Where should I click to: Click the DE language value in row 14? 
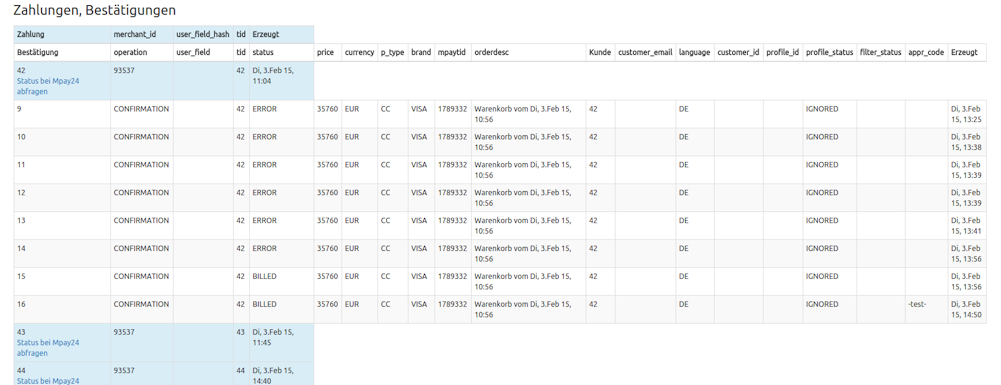(683, 248)
